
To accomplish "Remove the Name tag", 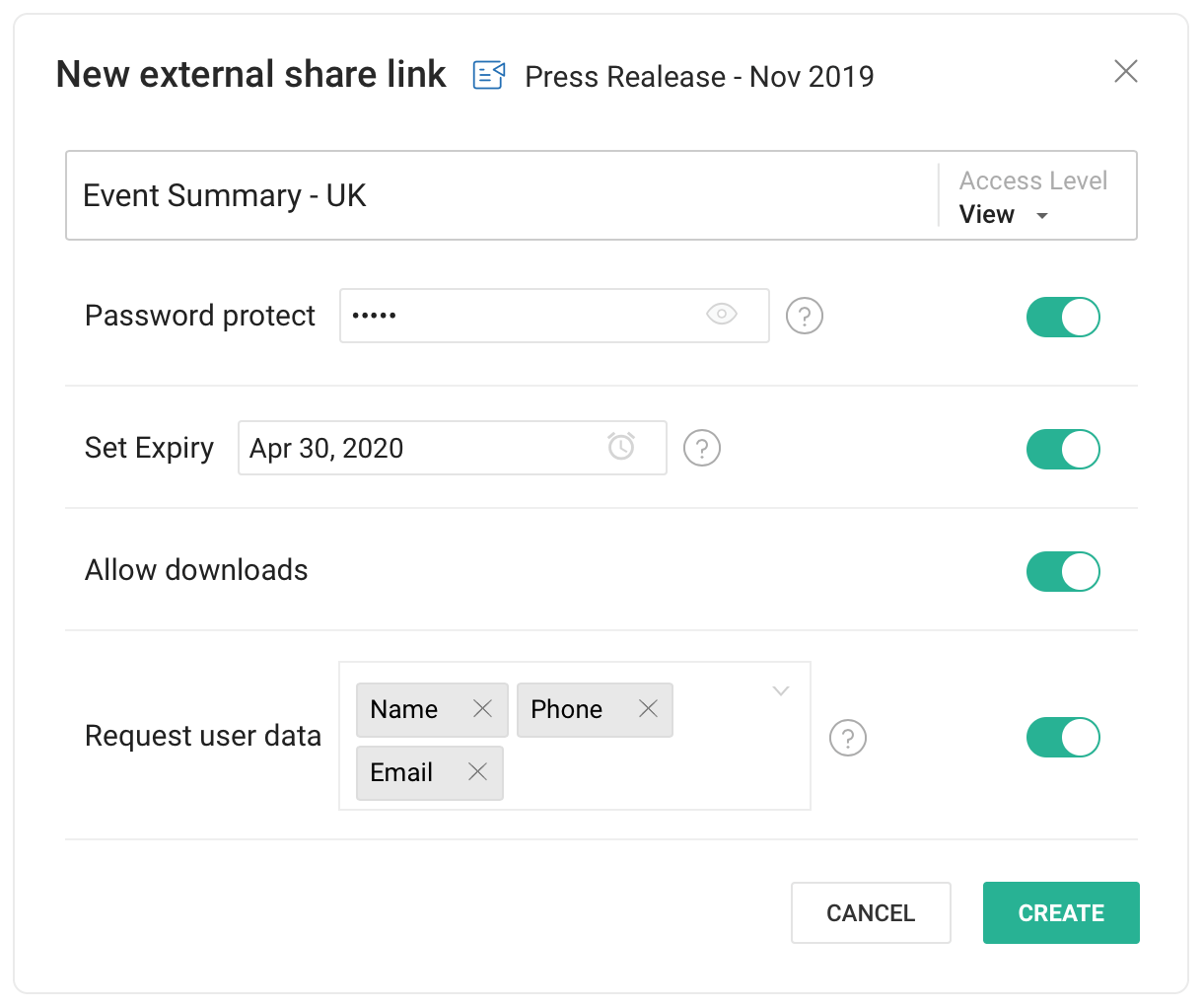I will pyautogui.click(x=482, y=709).
